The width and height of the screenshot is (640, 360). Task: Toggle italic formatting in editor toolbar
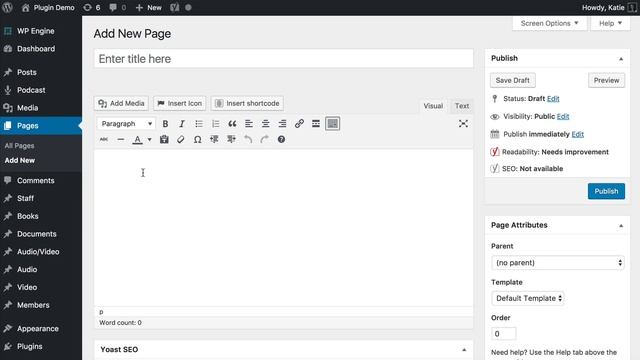182,124
